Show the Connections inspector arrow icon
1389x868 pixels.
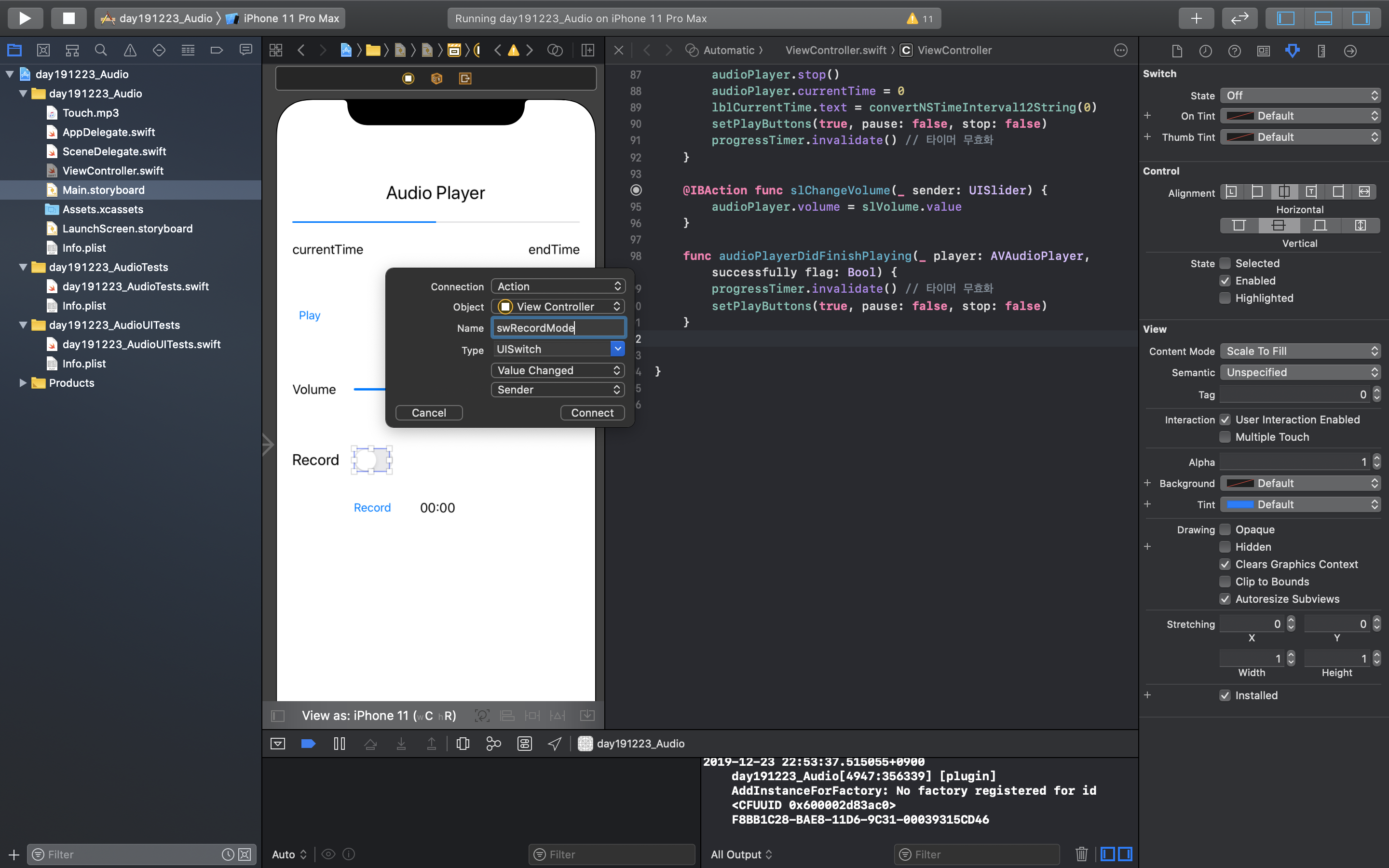point(1350,51)
